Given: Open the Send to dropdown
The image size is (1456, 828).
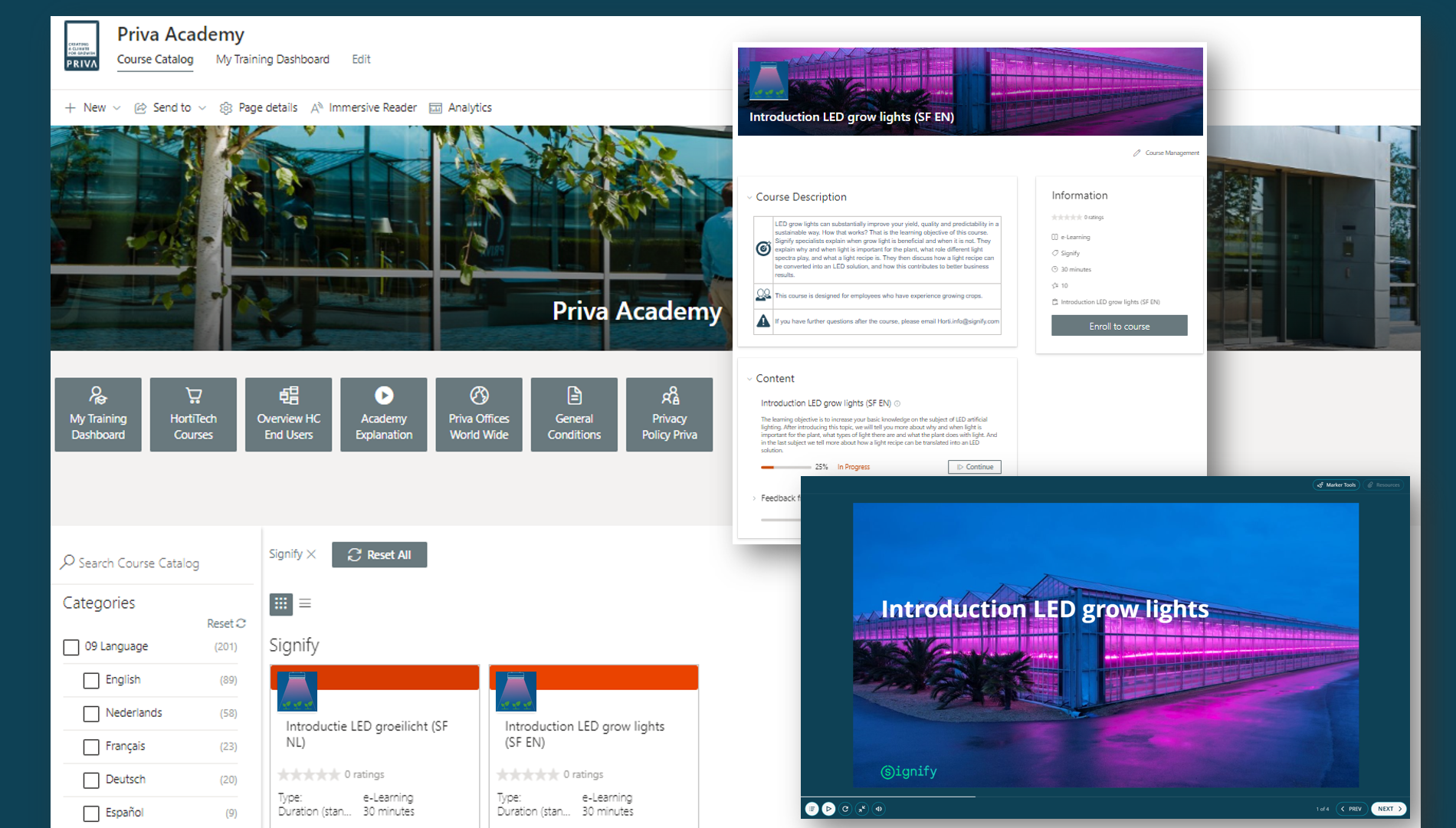Looking at the screenshot, I should [x=170, y=108].
